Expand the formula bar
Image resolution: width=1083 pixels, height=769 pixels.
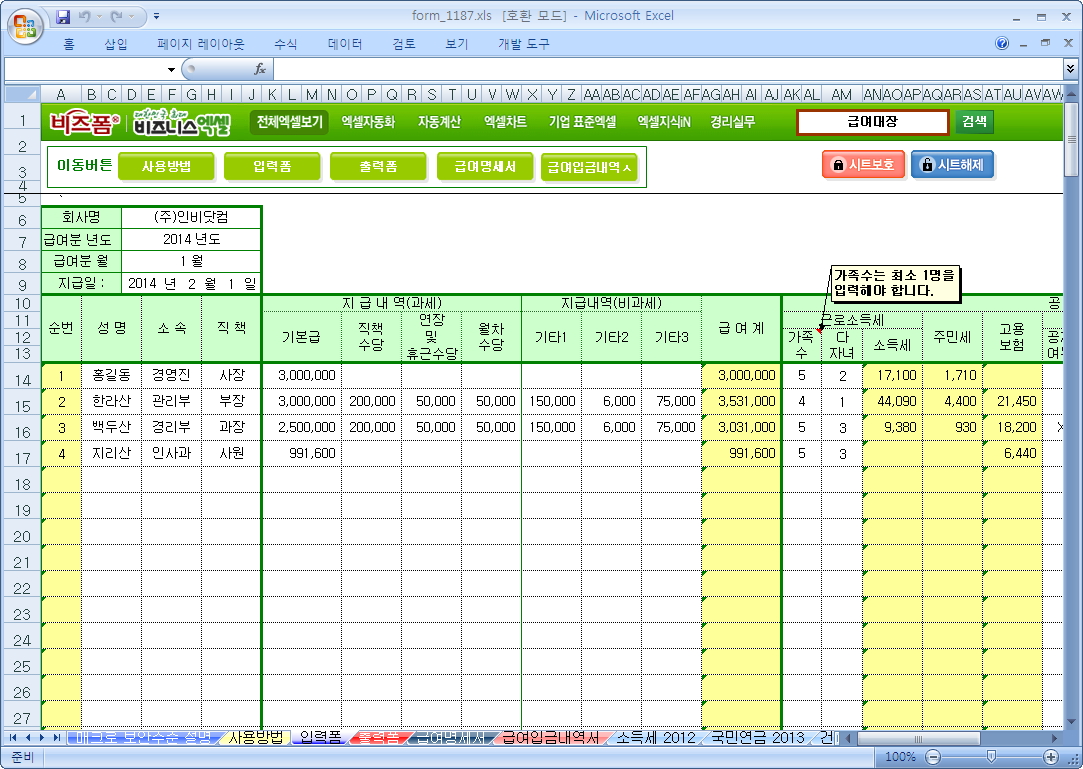(1071, 69)
